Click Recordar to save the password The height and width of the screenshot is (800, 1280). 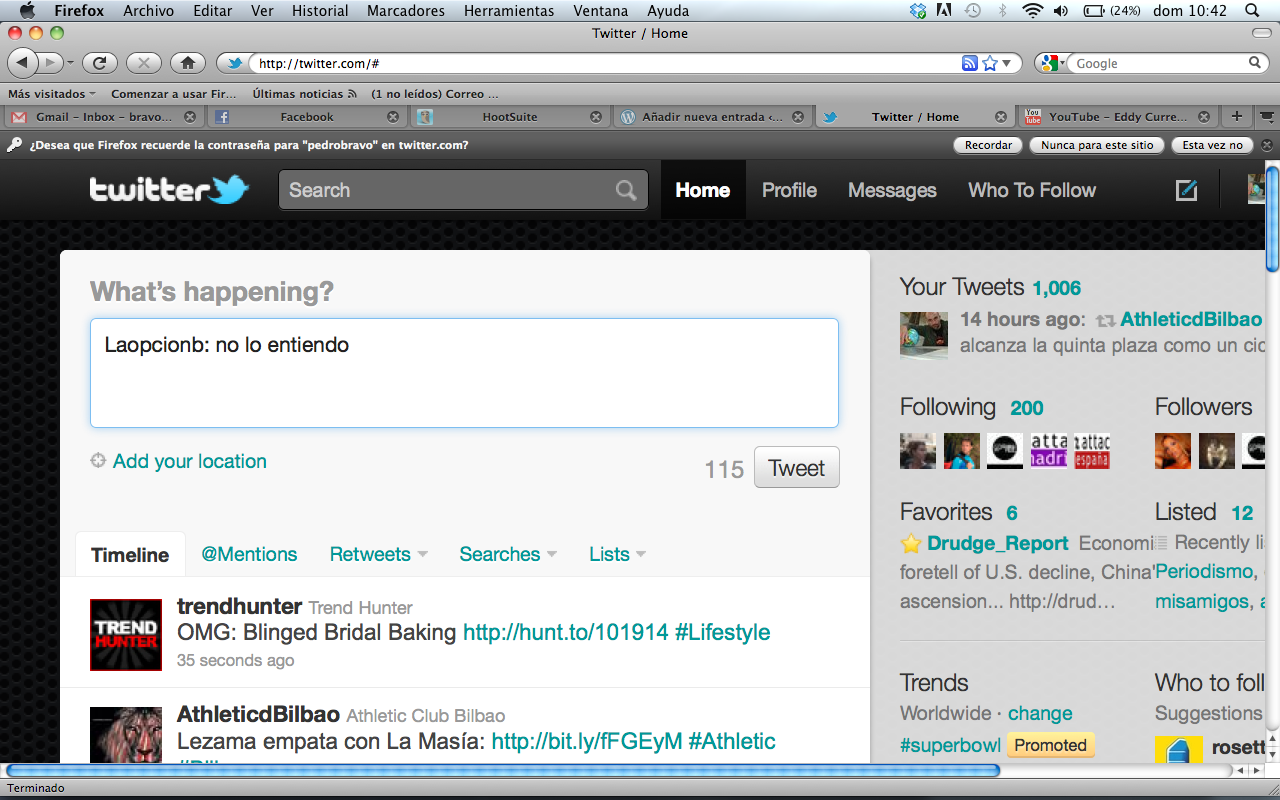coord(988,145)
